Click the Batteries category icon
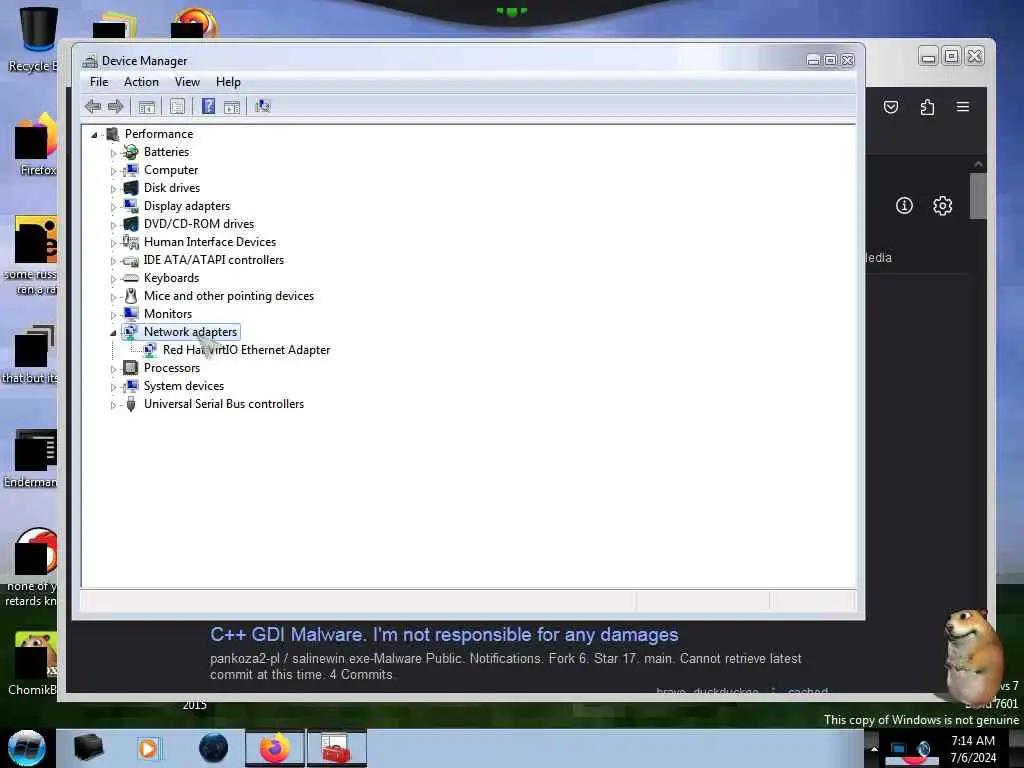The width and height of the screenshot is (1024, 768). coord(131,152)
